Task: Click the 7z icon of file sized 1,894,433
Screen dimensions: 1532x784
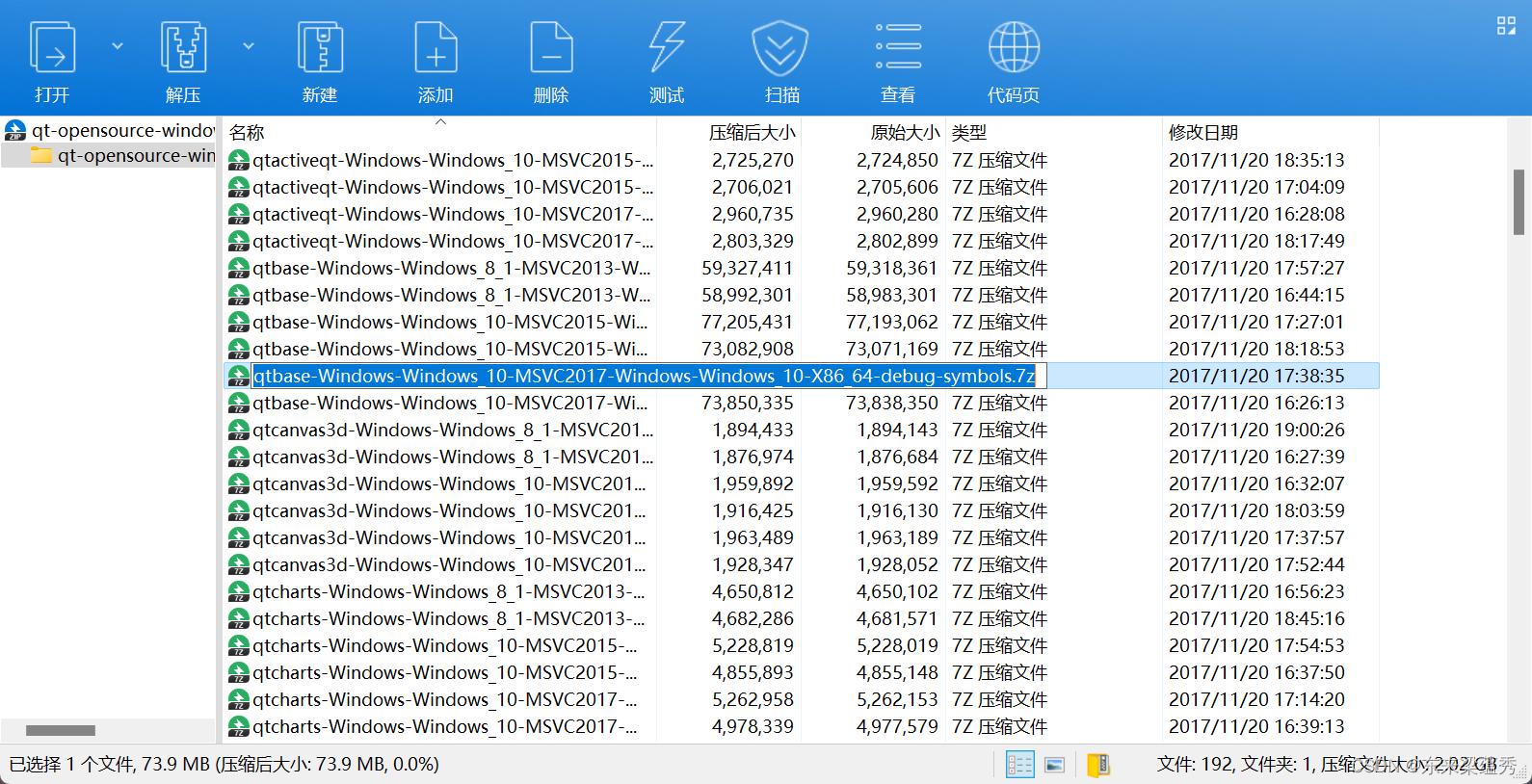Action: pyautogui.click(x=238, y=431)
